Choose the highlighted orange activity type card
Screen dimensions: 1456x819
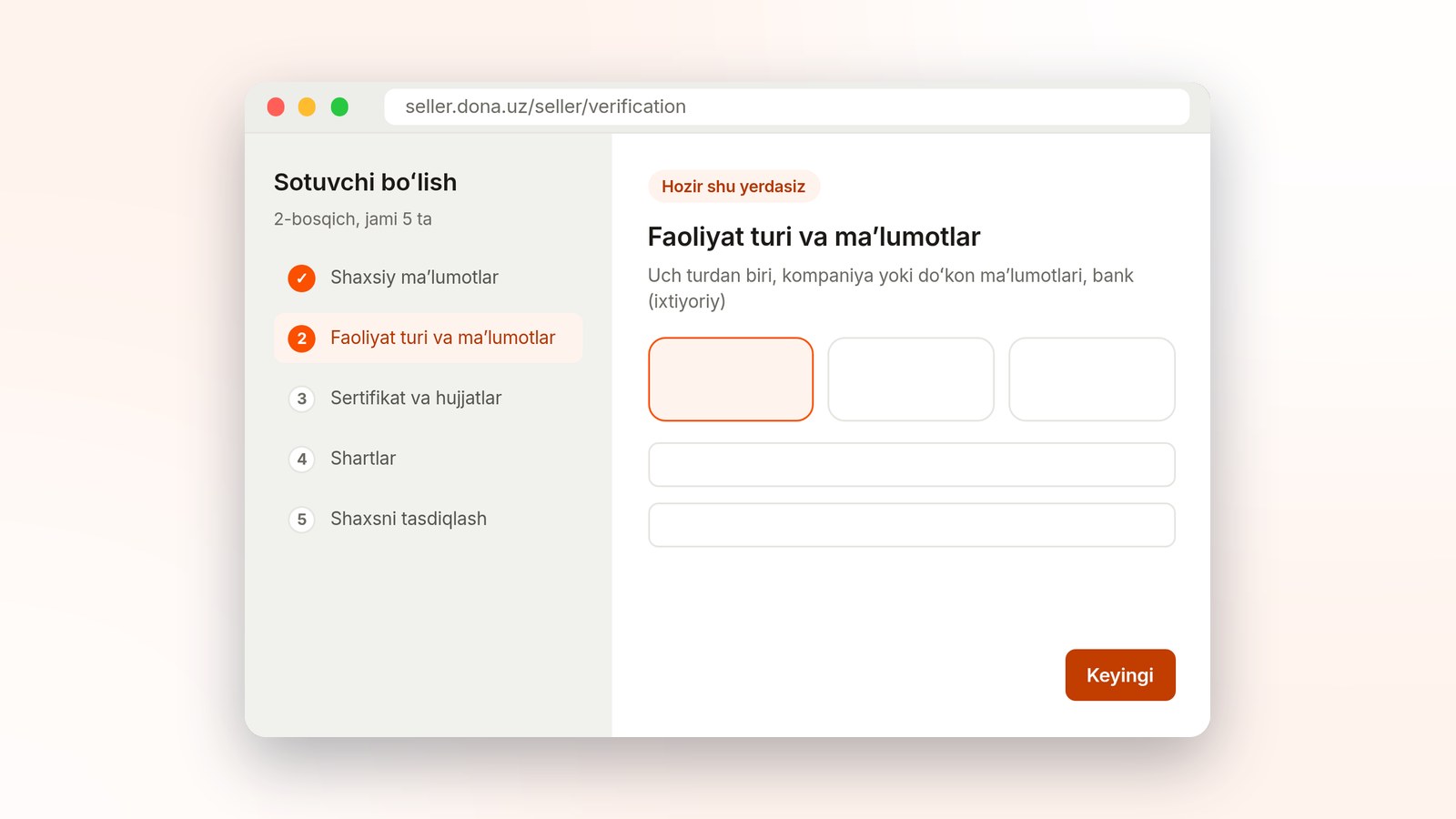click(731, 379)
